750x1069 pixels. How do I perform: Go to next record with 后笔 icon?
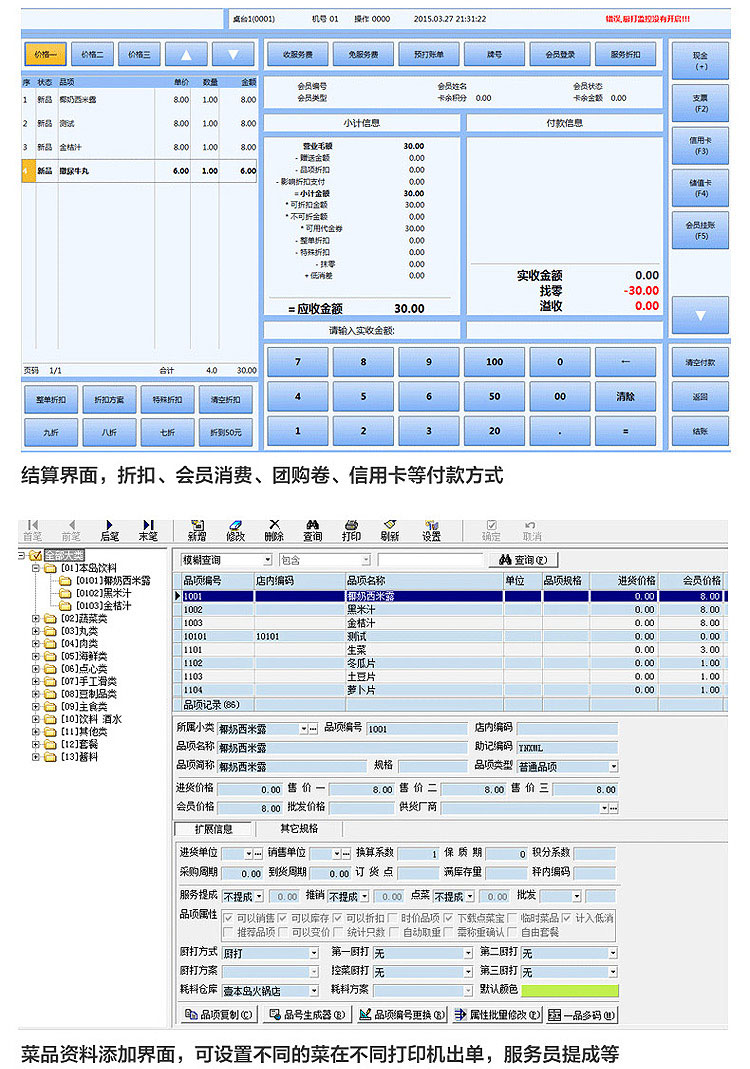tap(109, 525)
